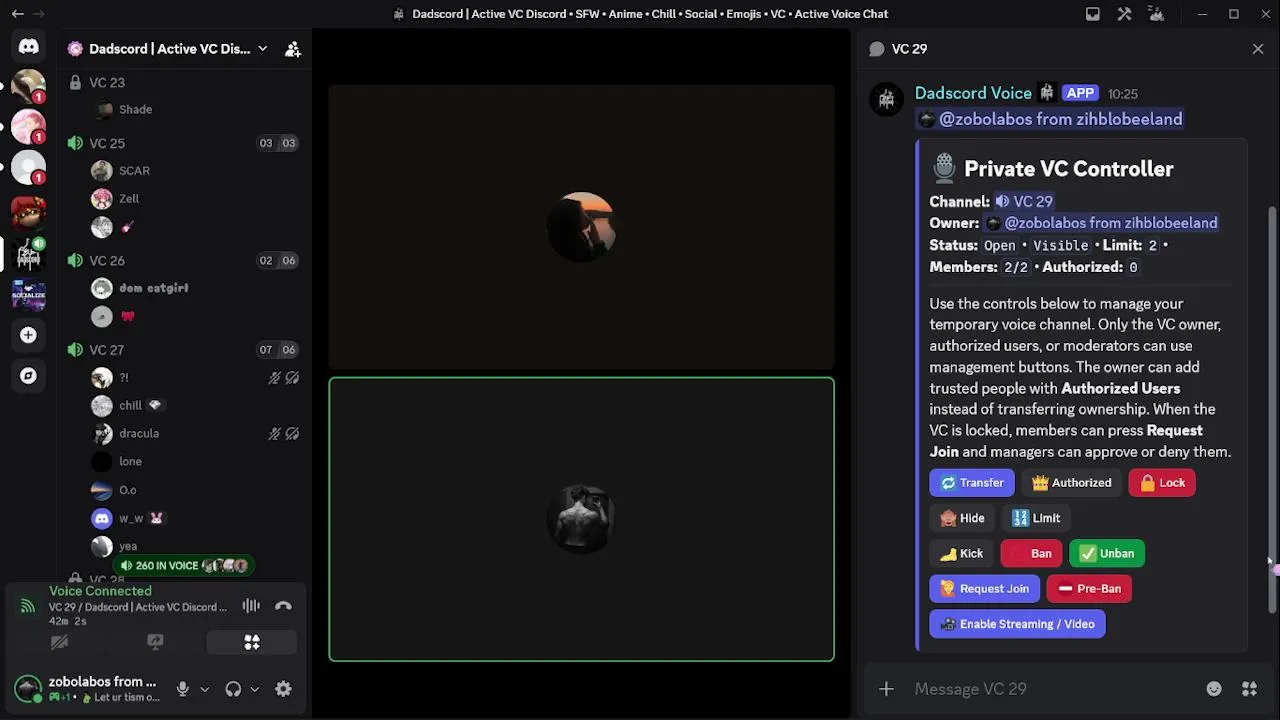This screenshot has height=720, width=1280.
Task: Click Enable Streaming / Video button
Action: click(x=1017, y=624)
